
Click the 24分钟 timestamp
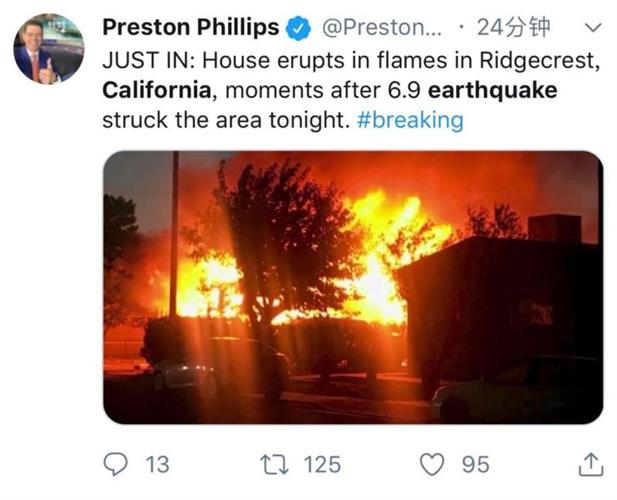point(515,28)
